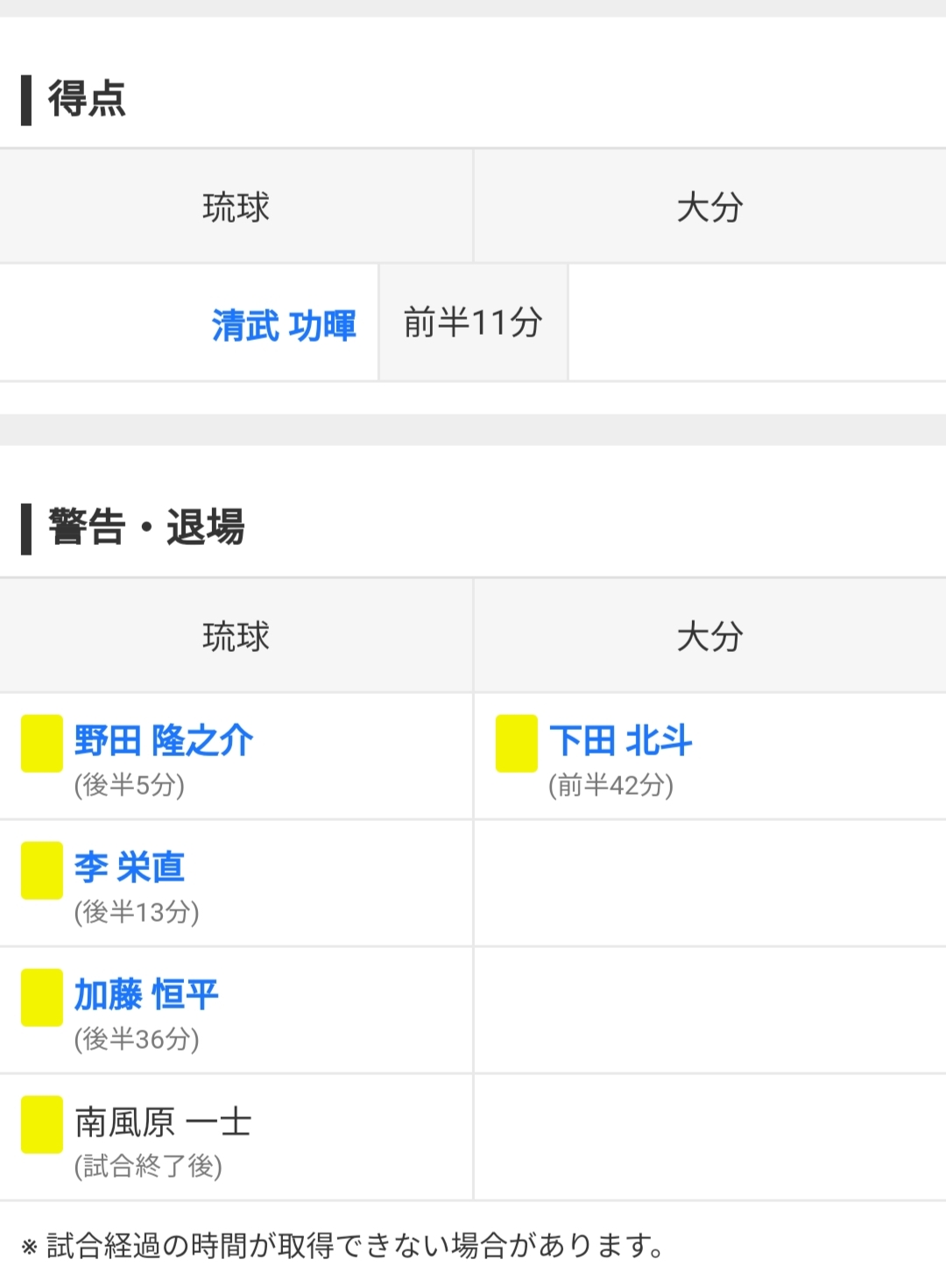Select the 大分 header under 警告・退場
Image resolution: width=946 pixels, height=1288 pixels.
709,636
